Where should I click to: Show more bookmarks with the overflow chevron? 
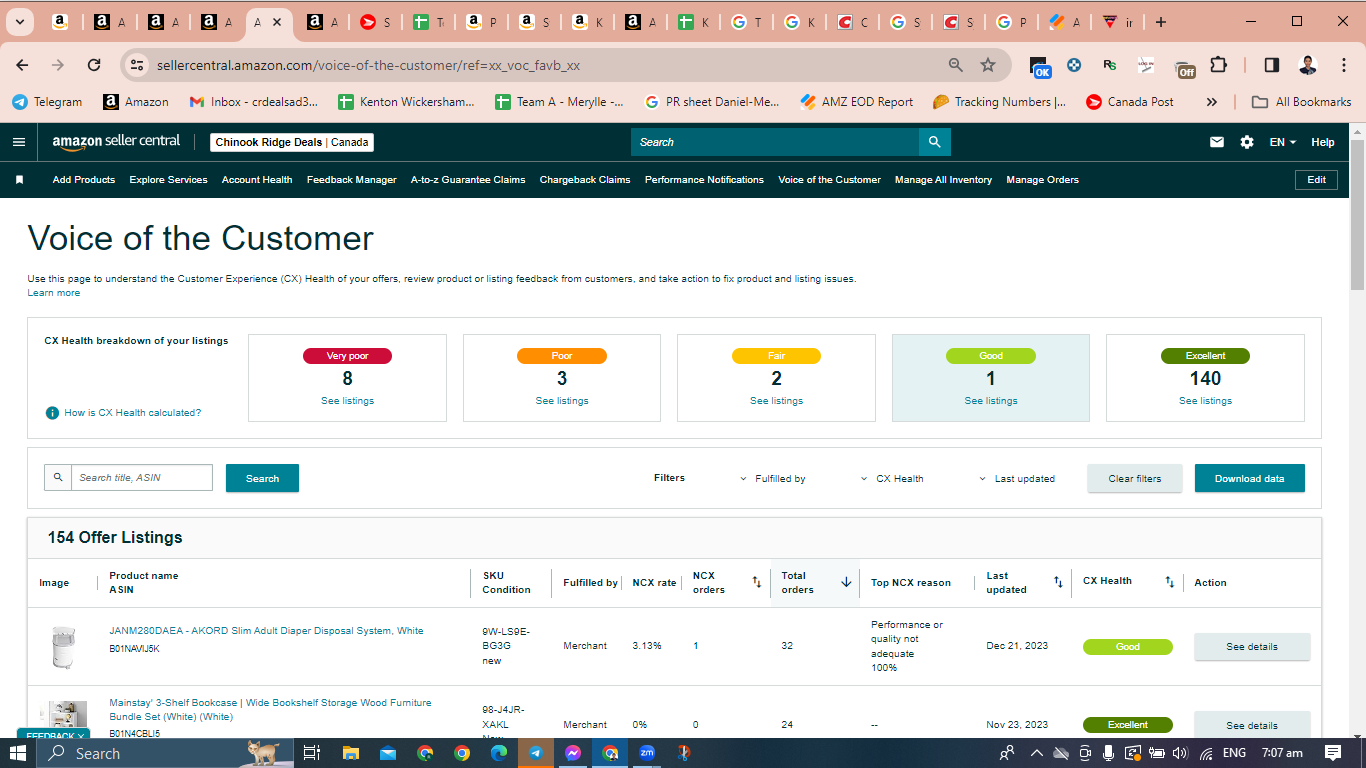1212,102
